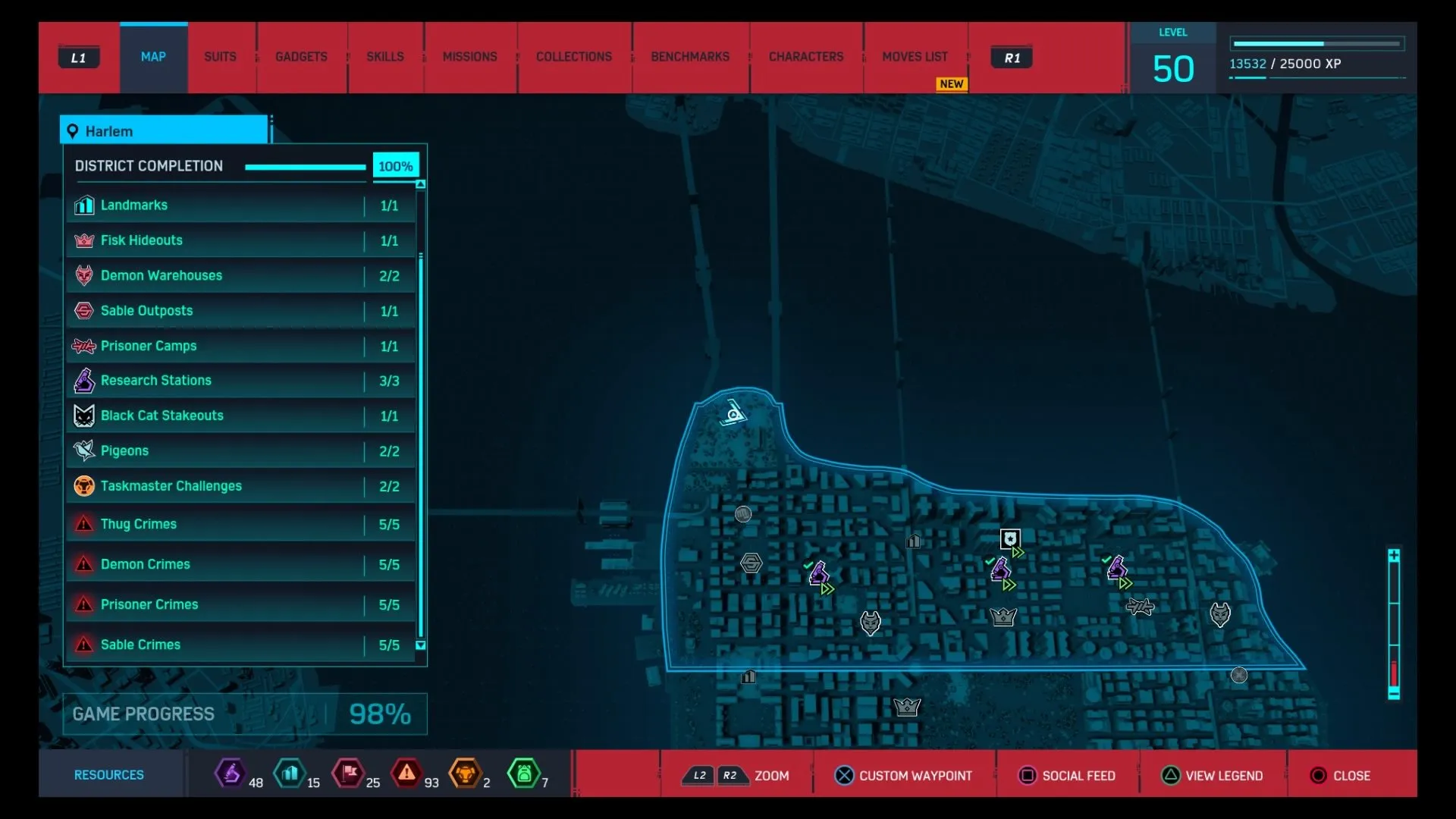
Task: Click the zoom-in plus on zoom slider
Action: 1394,556
